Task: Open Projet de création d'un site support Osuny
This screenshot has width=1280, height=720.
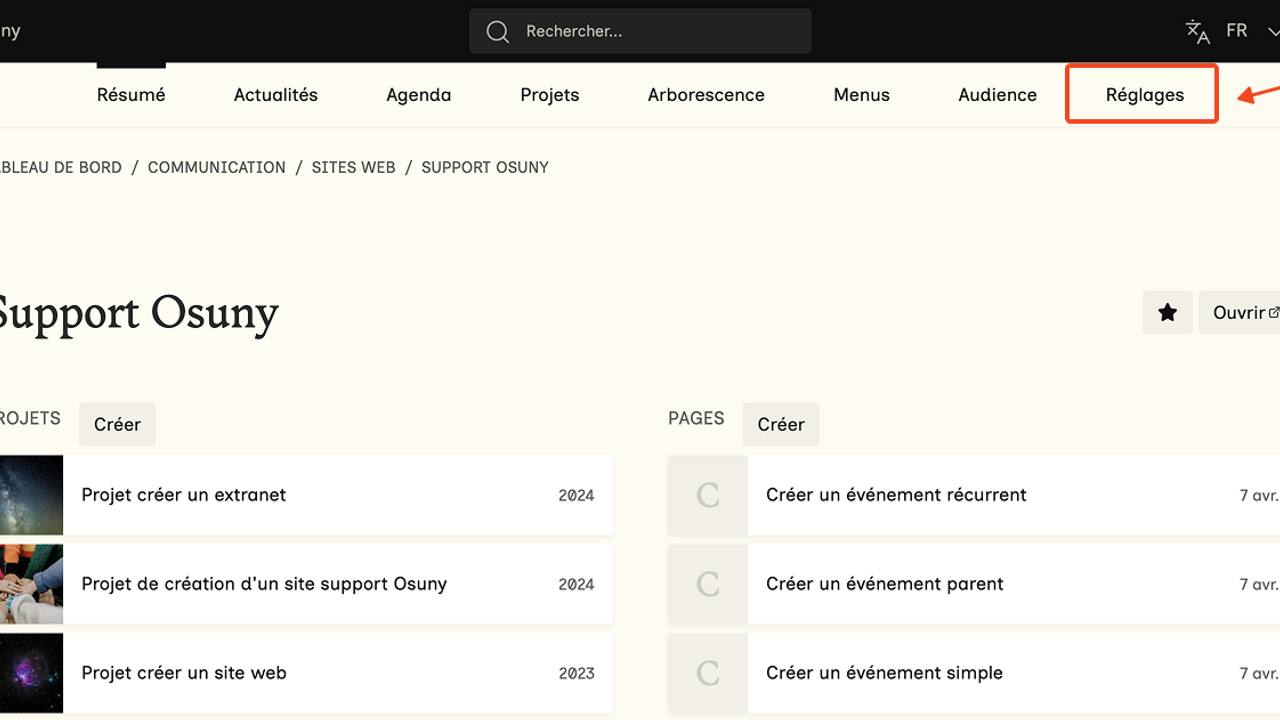Action: click(264, 584)
